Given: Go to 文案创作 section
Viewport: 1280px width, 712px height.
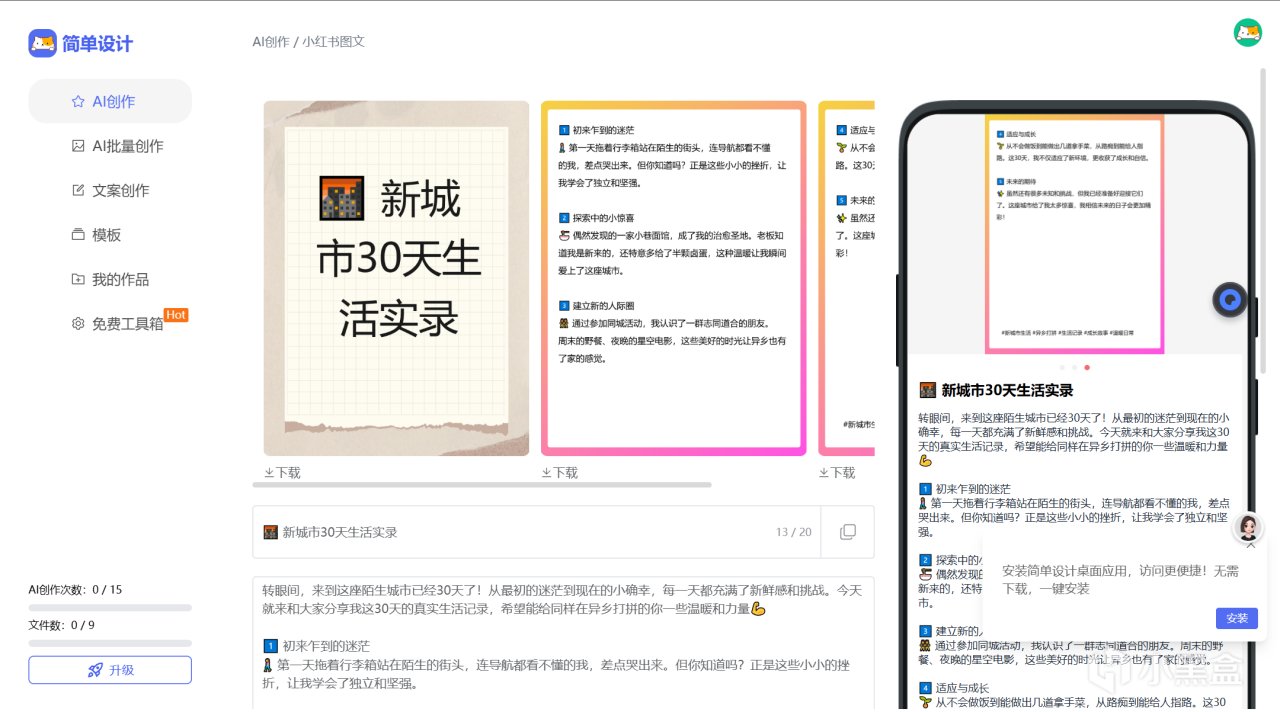Looking at the screenshot, I should tap(110, 190).
